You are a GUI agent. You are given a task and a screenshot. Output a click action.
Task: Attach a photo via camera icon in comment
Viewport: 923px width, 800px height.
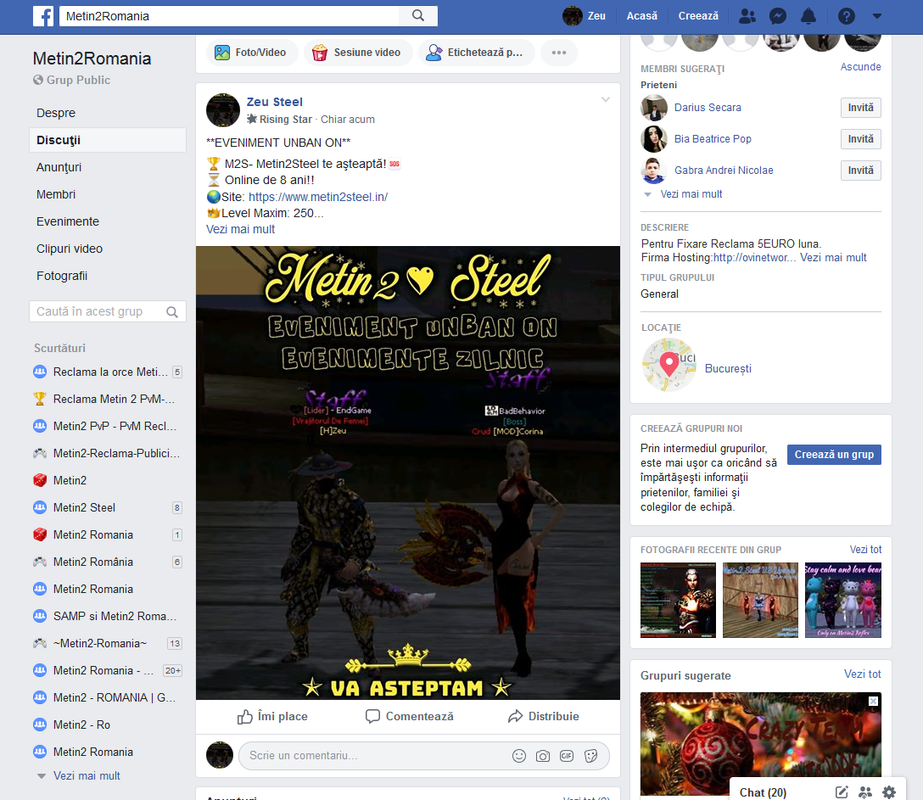(x=543, y=756)
